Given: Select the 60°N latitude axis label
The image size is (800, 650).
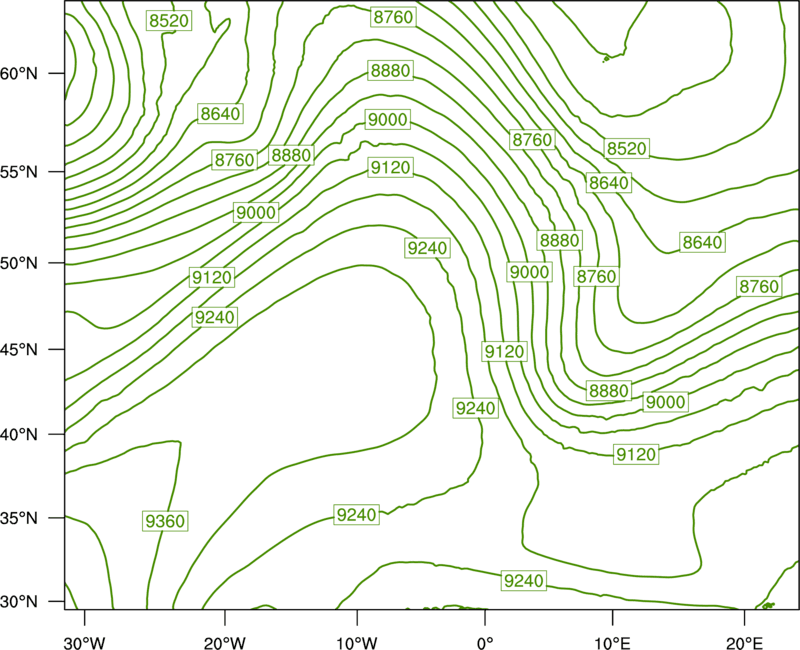Looking at the screenshot, I should (19, 73).
